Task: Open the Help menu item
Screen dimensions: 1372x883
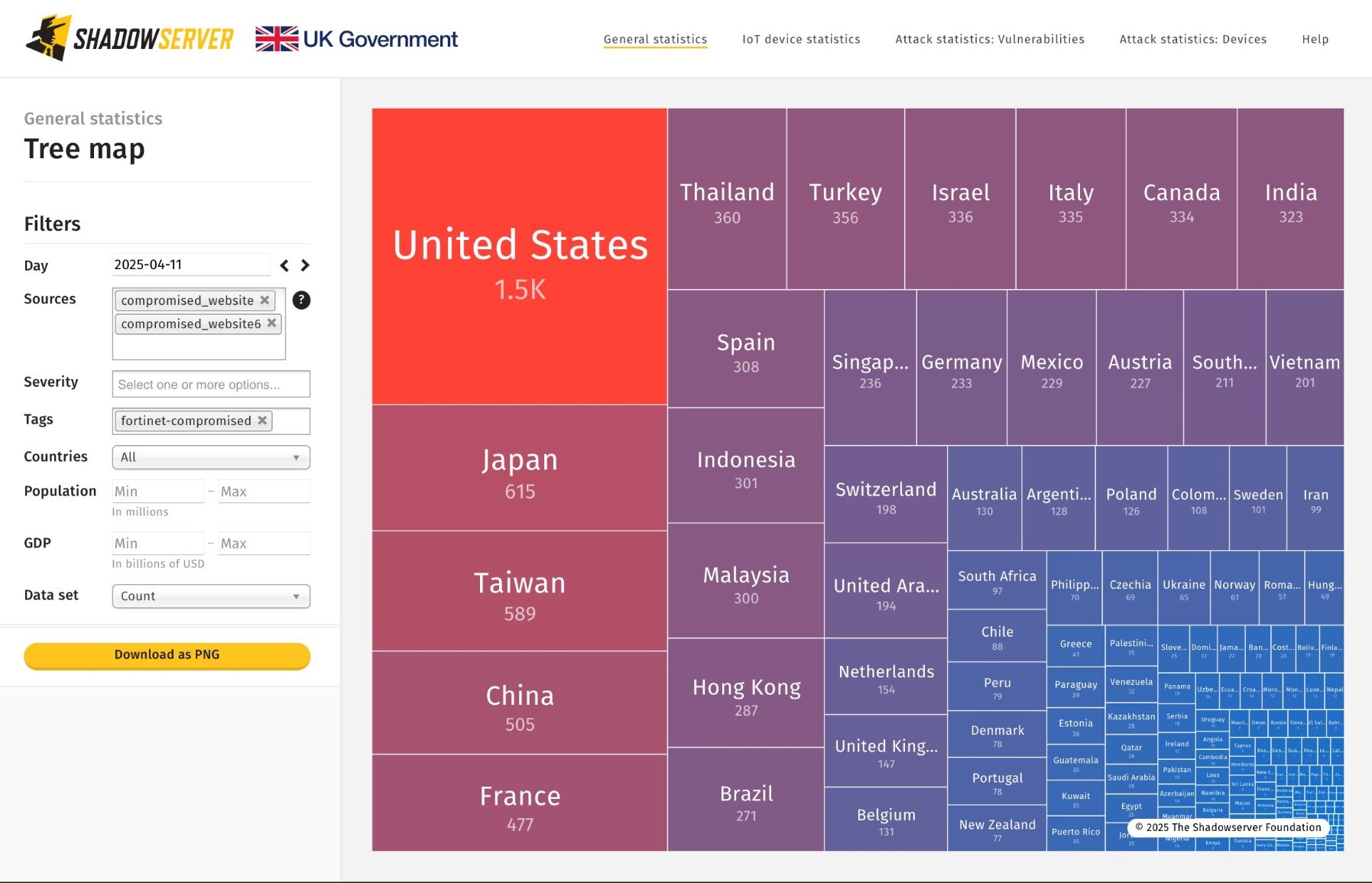Action: point(1315,39)
